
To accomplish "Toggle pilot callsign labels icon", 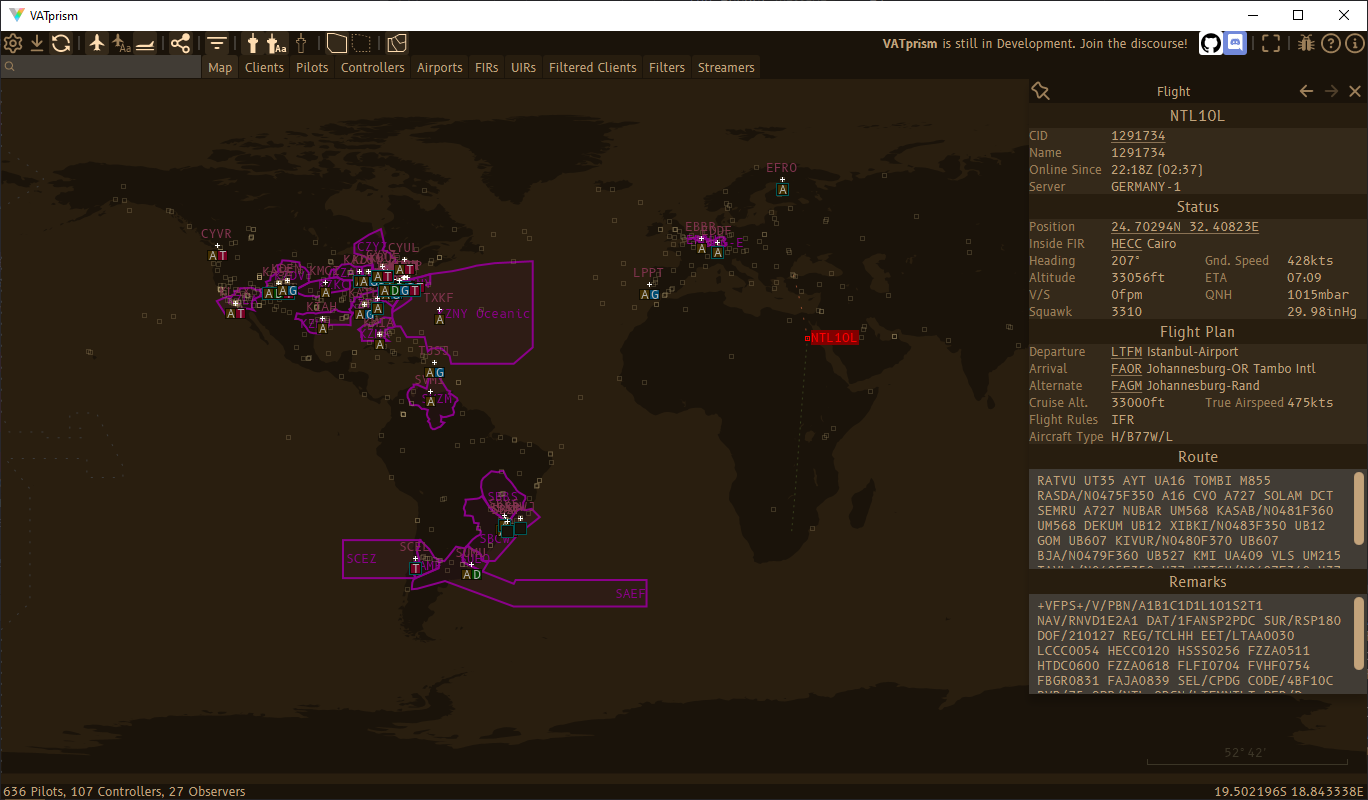I will [x=121, y=43].
